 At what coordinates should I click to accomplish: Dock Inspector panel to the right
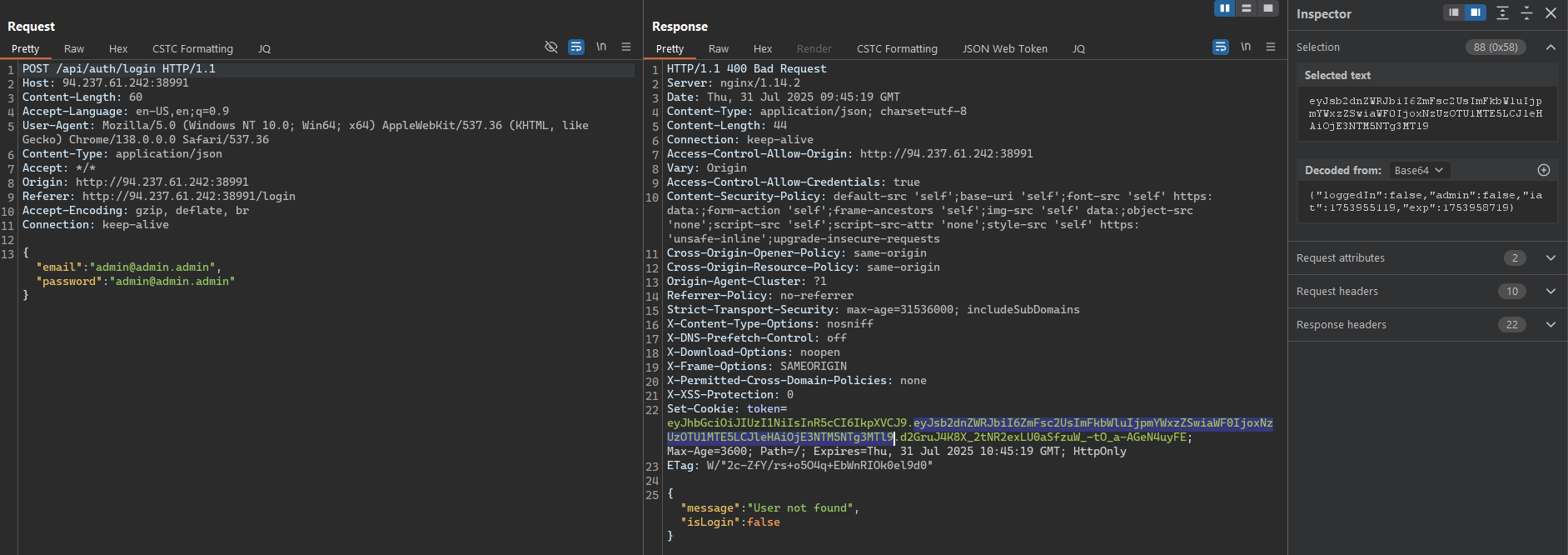[1476, 12]
